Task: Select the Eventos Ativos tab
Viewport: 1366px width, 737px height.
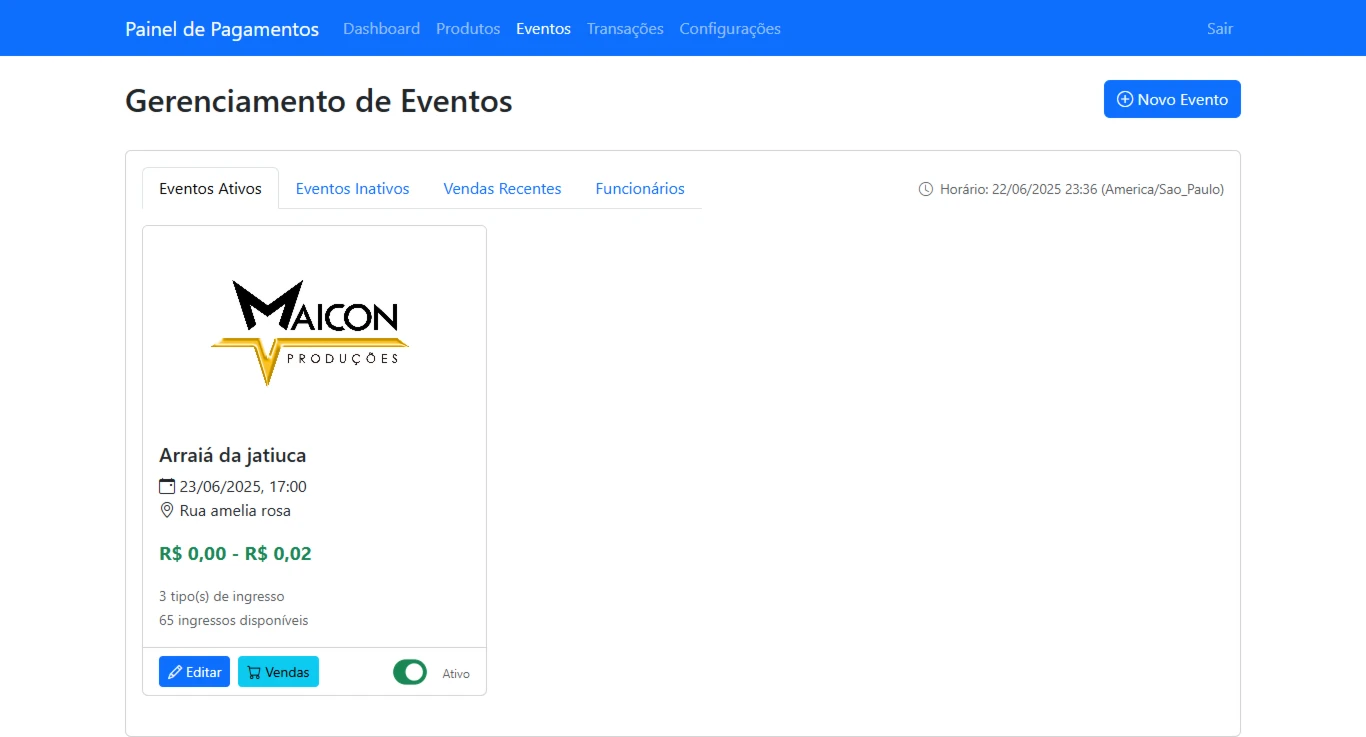Action: pos(210,188)
